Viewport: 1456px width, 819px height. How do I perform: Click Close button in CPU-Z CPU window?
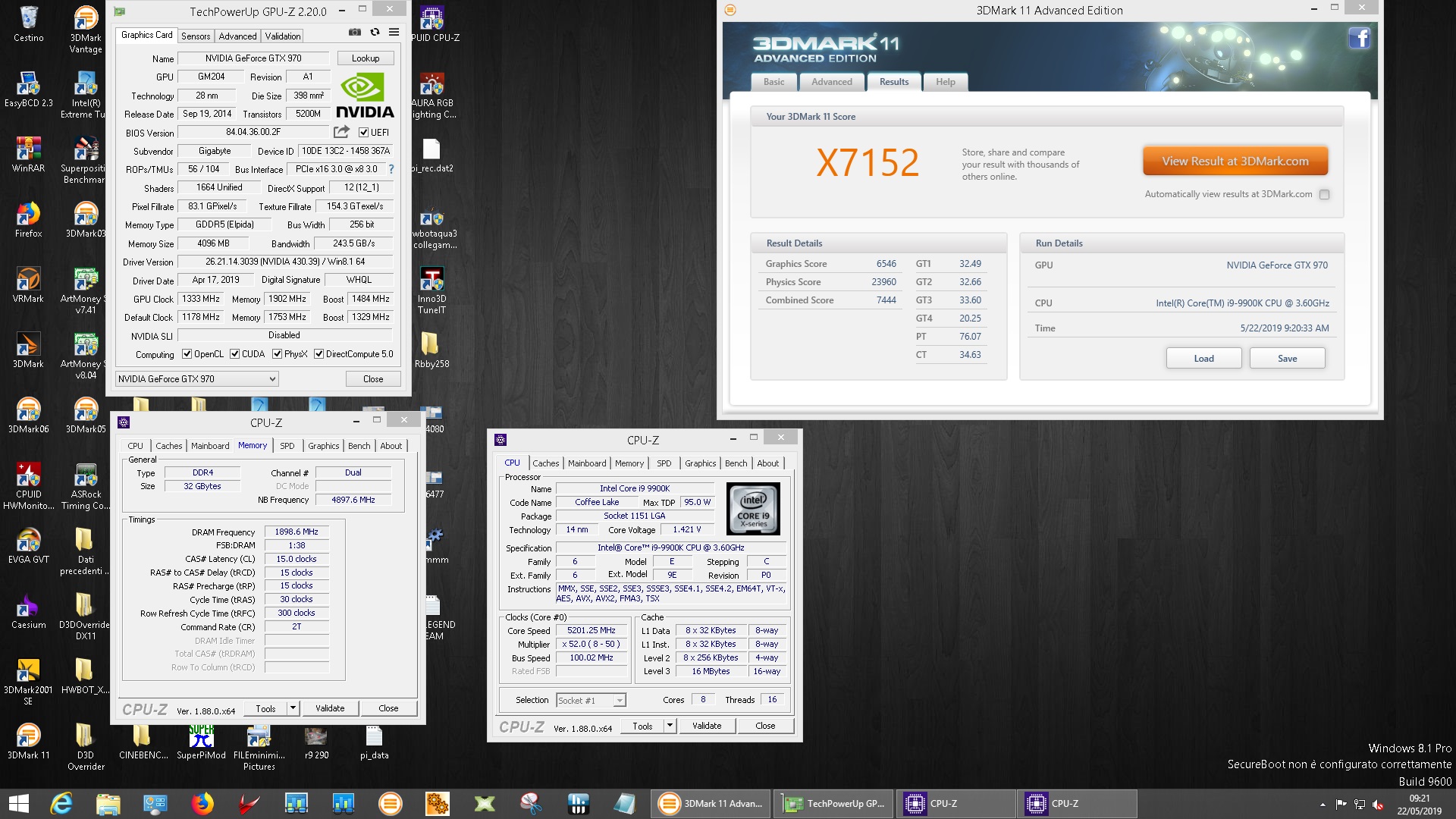pyautogui.click(x=765, y=726)
